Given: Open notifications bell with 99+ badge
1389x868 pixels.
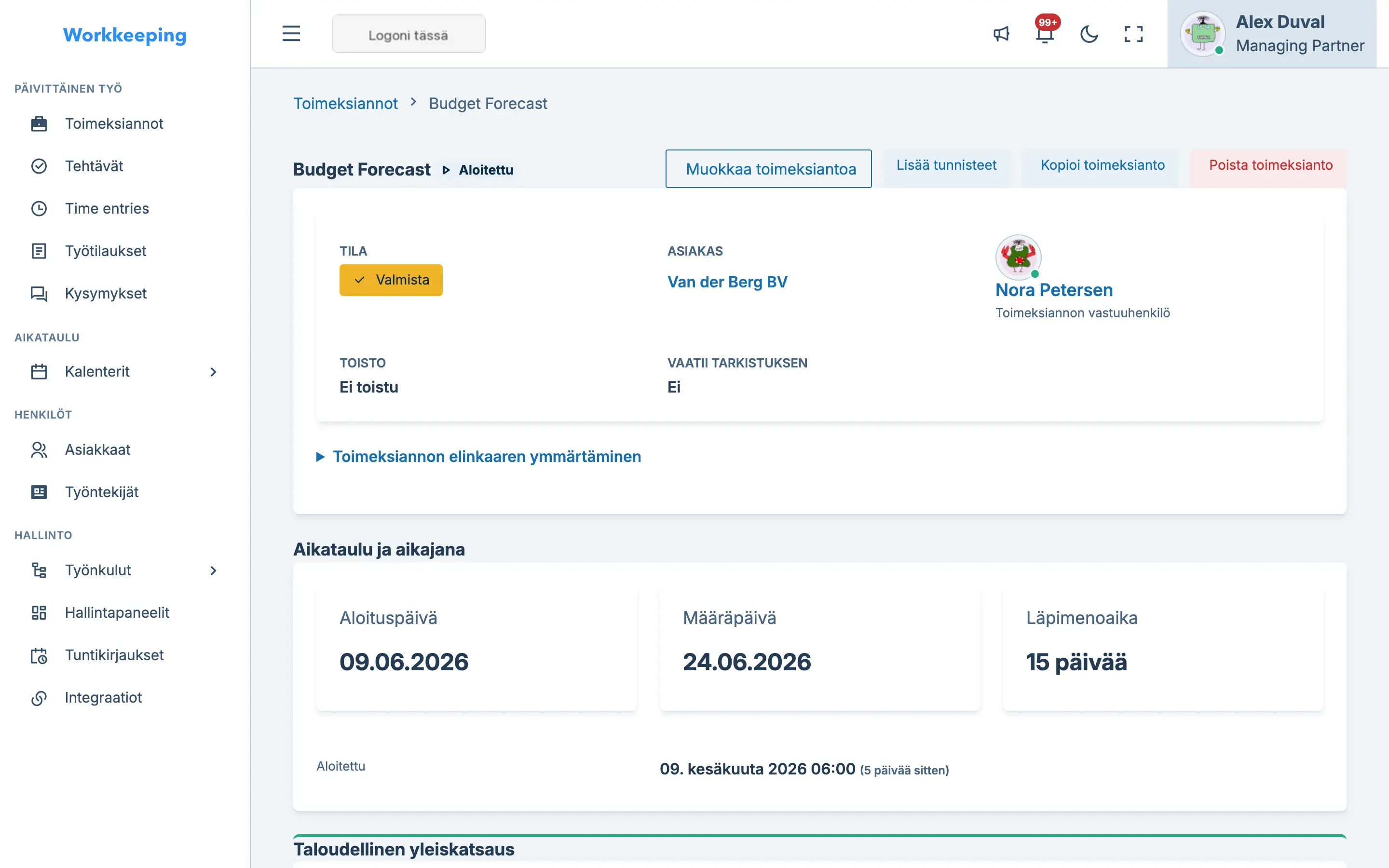Looking at the screenshot, I should pos(1045,34).
